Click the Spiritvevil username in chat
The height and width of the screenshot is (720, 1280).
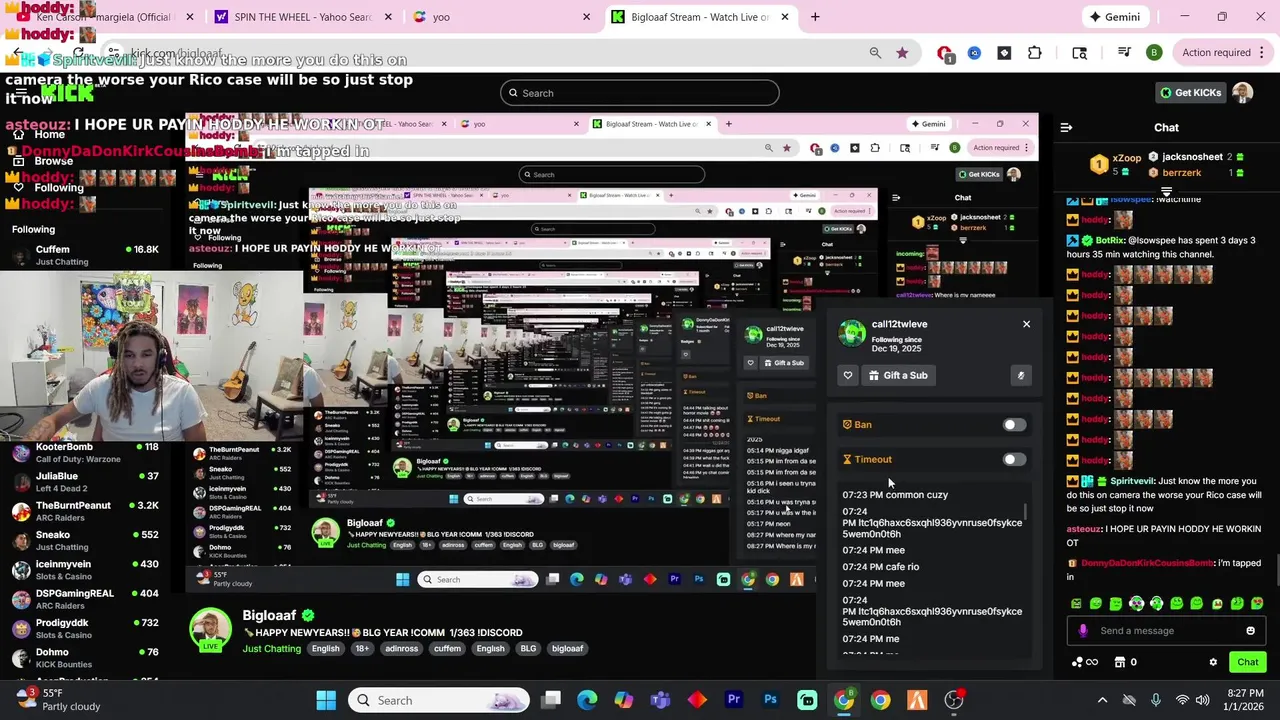pyautogui.click(x=1133, y=481)
